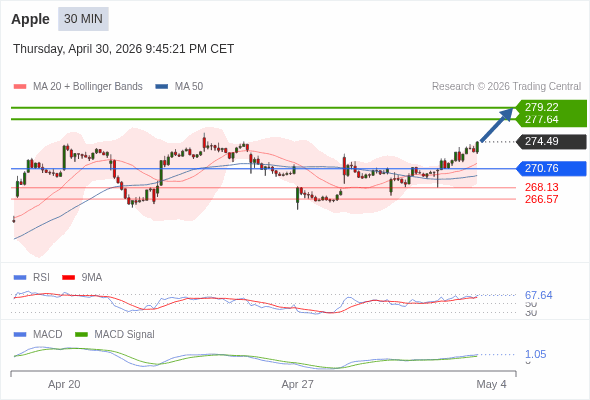Toggle the 9MA legend item
The height and width of the screenshot is (400, 590).
(x=82, y=277)
